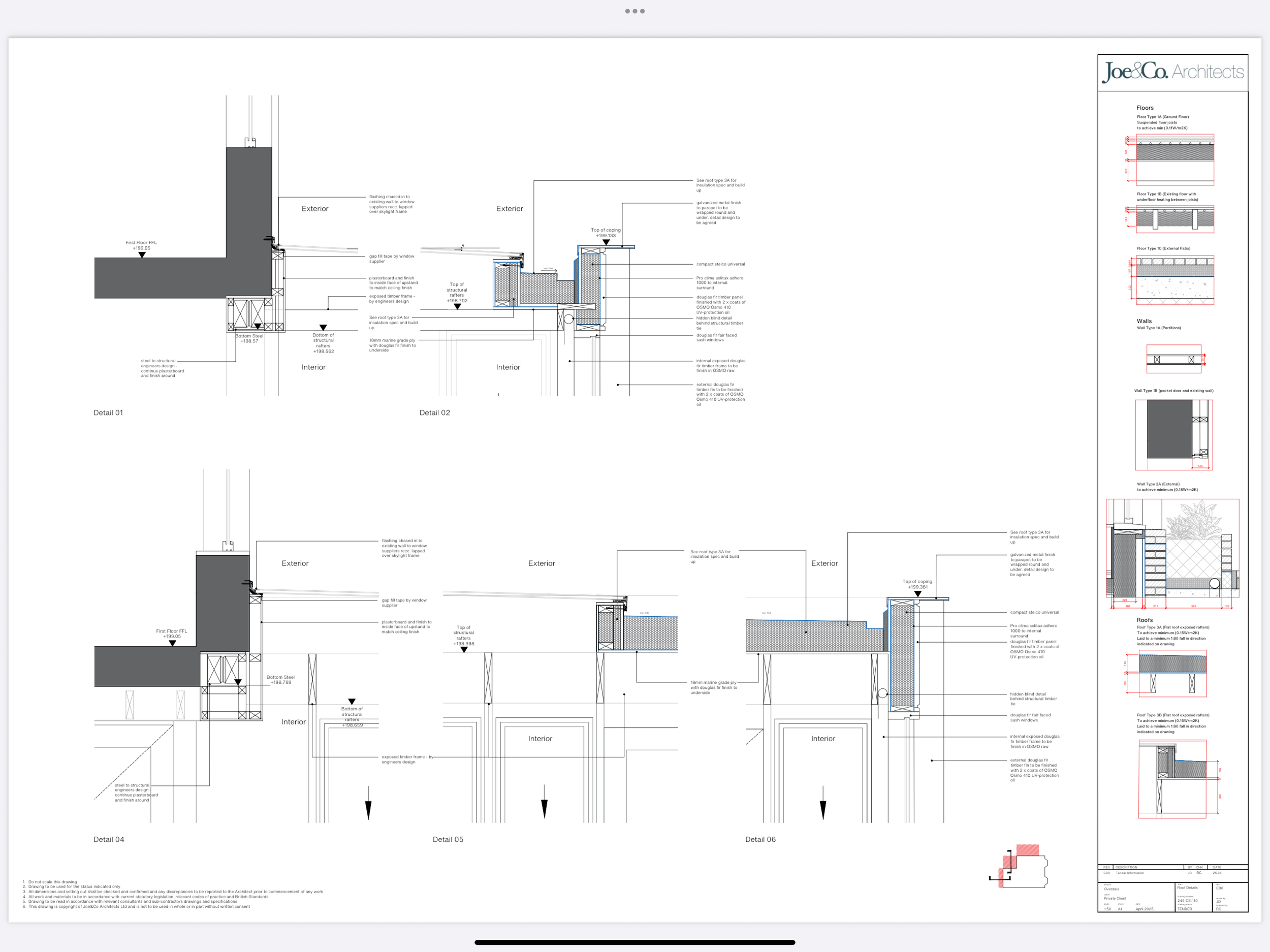The image size is (1270, 952).
Task: Click the Roof Details title in title block
Action: [1187, 887]
